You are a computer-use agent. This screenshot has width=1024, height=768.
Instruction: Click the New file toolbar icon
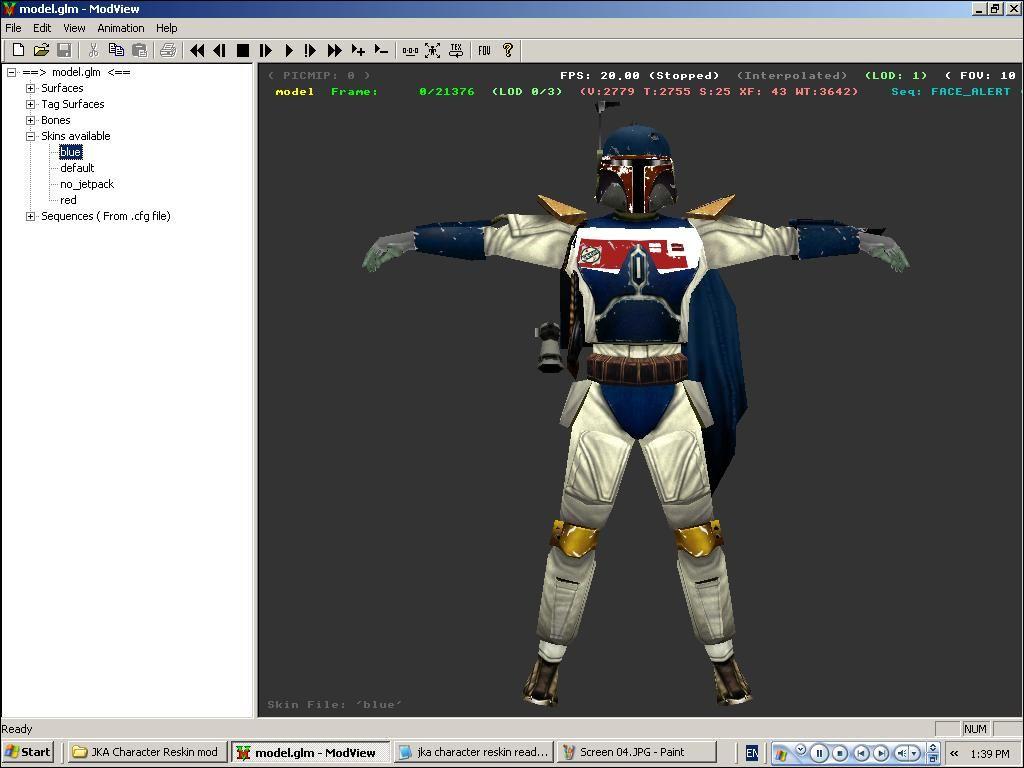(x=18, y=50)
